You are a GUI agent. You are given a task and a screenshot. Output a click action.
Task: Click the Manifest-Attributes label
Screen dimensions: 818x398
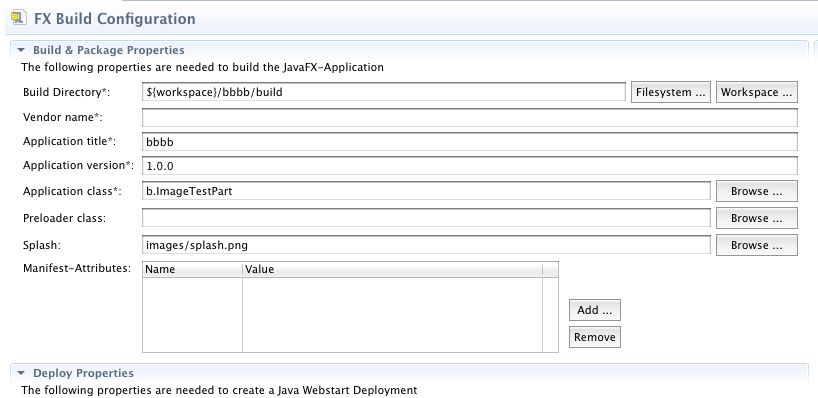(x=77, y=269)
